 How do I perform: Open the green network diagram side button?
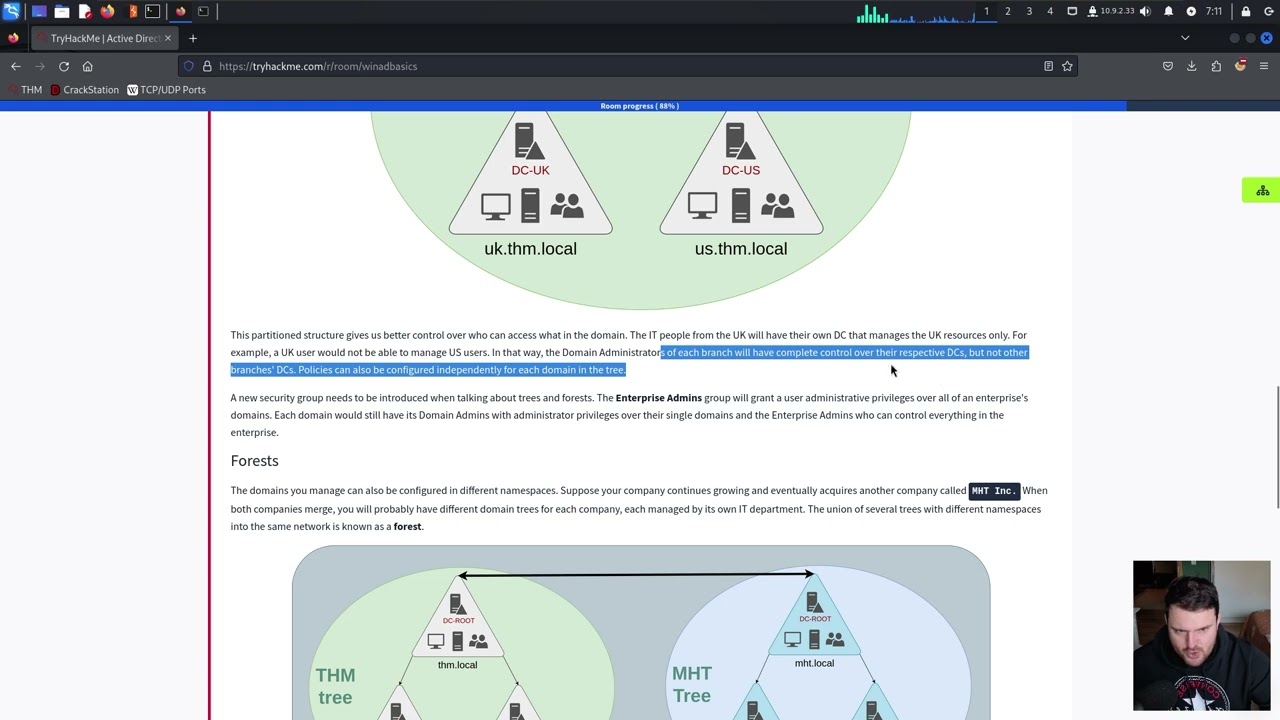coord(1262,190)
